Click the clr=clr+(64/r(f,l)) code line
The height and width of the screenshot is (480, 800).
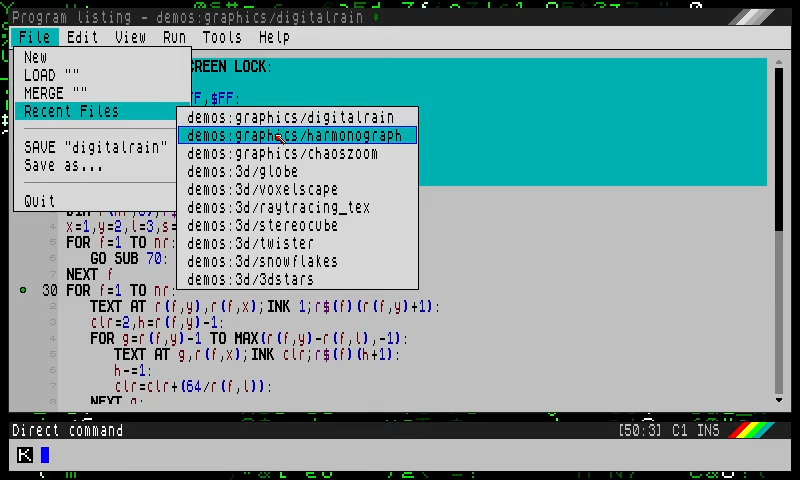[193, 386]
